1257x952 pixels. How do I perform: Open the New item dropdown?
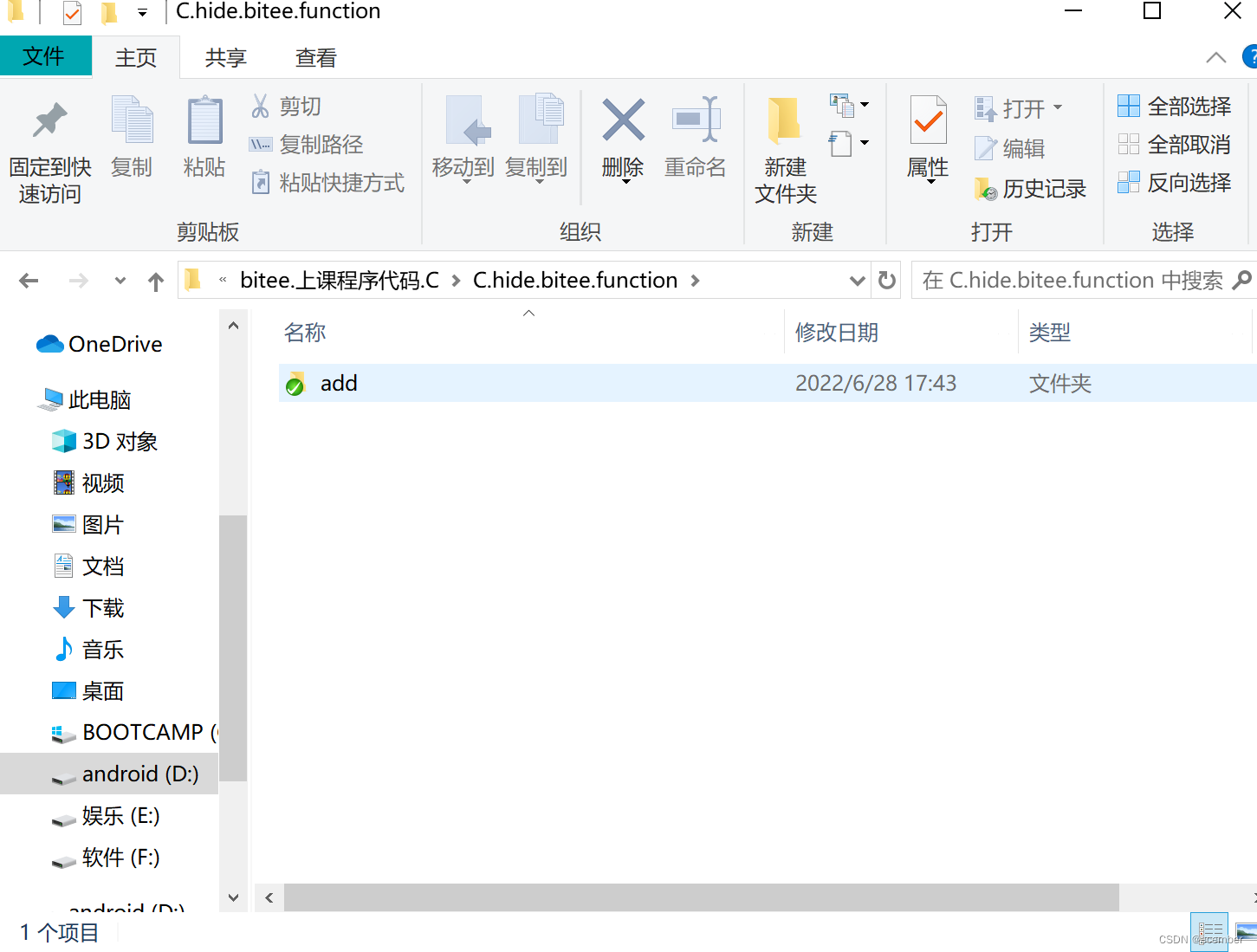click(x=849, y=106)
